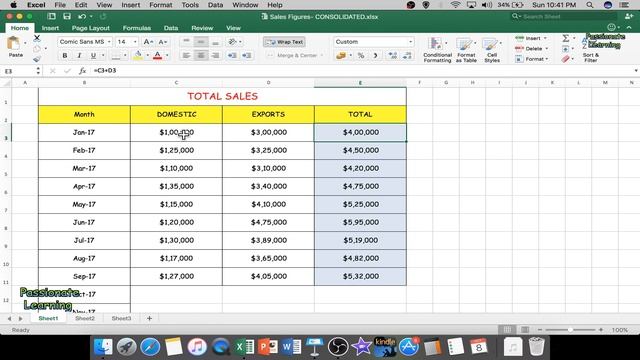This screenshot has width=640, height=360.
Task: Expand fill color dropdown arrow
Action: tap(147, 56)
